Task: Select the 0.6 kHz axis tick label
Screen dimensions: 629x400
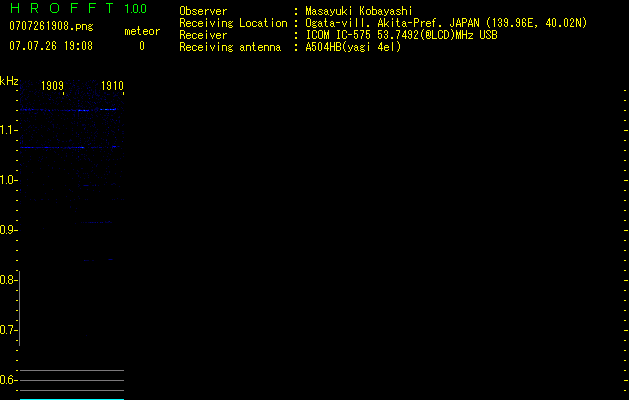Action: pyautogui.click(x=8, y=380)
